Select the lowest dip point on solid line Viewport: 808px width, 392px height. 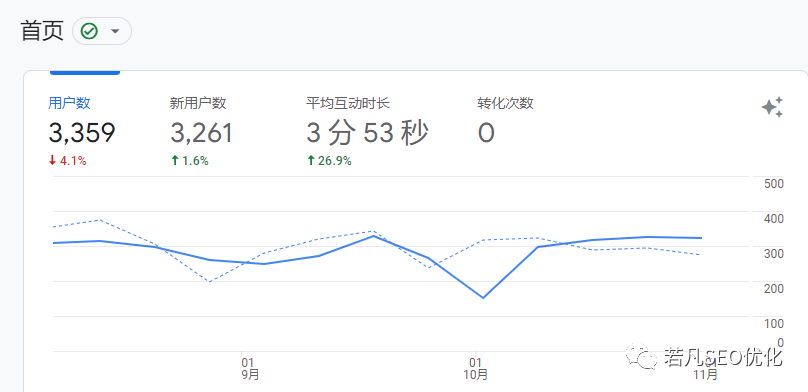click(483, 298)
